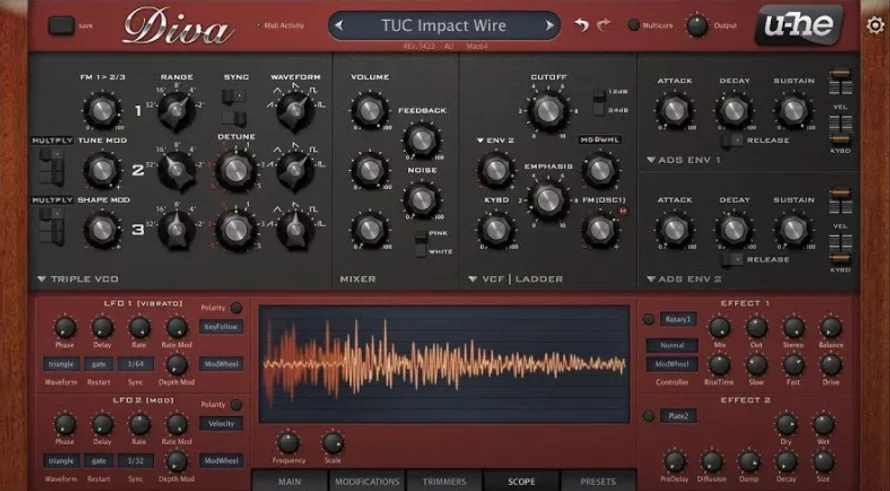The height and width of the screenshot is (491, 890).
Task: Switch to the Modifications tab
Action: coord(367,481)
